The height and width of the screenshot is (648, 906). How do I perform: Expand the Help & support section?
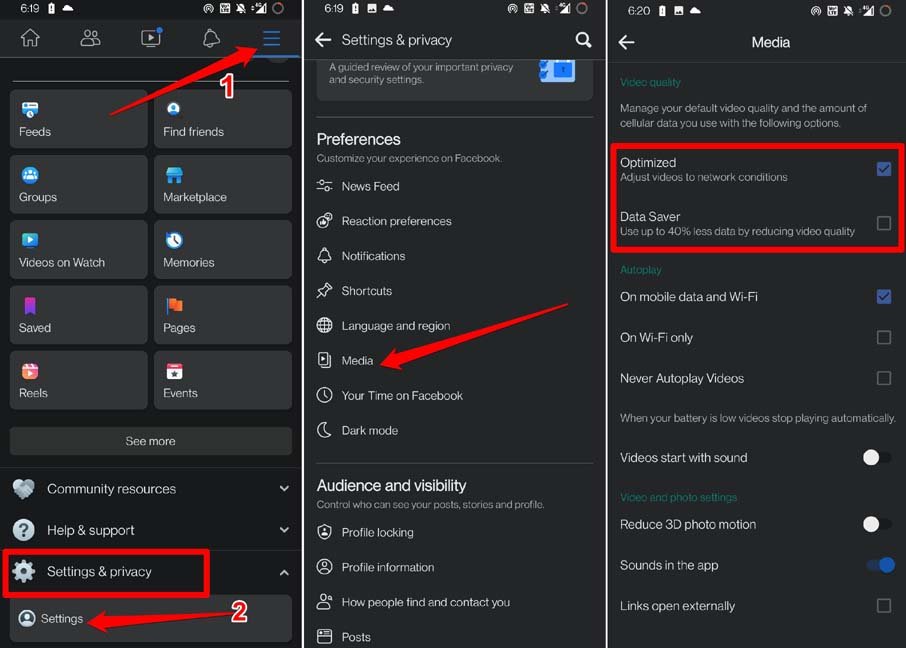[x=151, y=530]
